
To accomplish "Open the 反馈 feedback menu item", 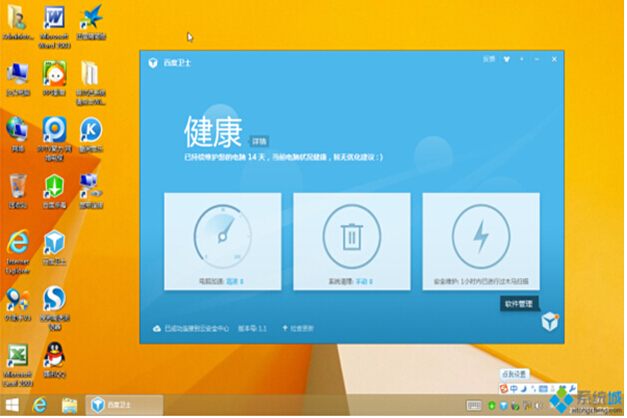I will pos(488,60).
